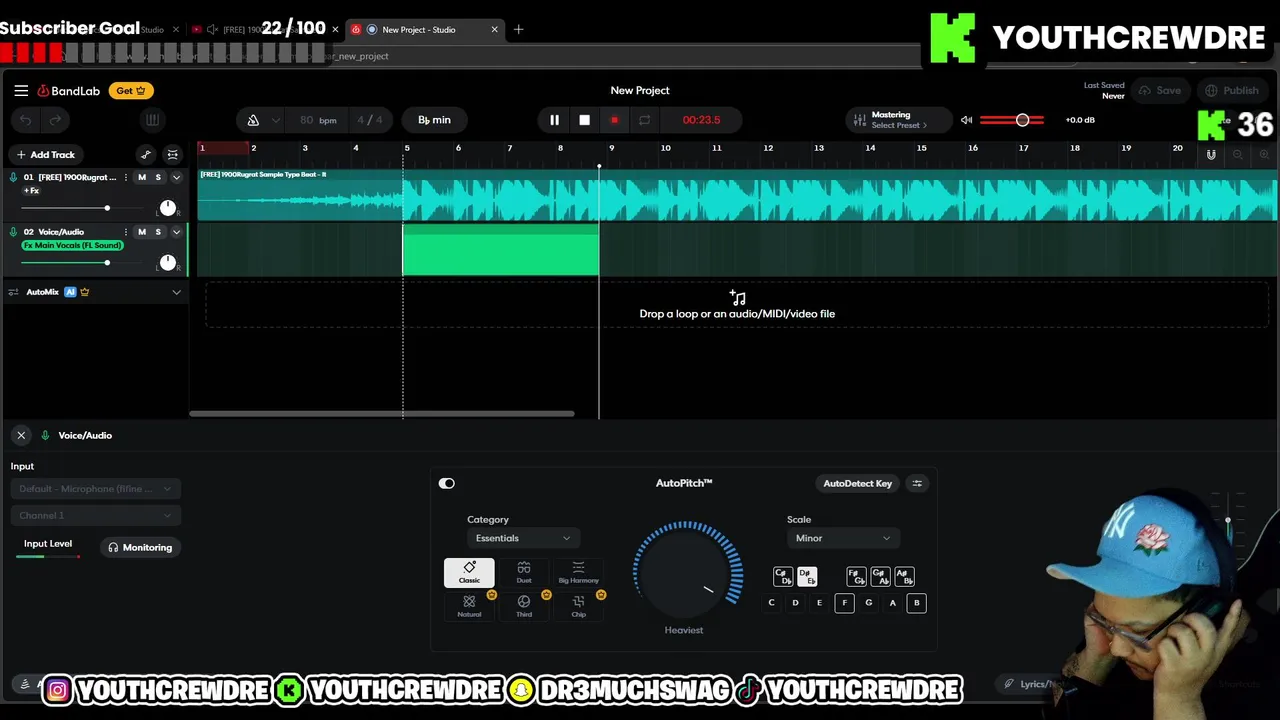Screen dimensions: 1280x720
Task: Select the green recorded vocal clip
Action: click(501, 250)
